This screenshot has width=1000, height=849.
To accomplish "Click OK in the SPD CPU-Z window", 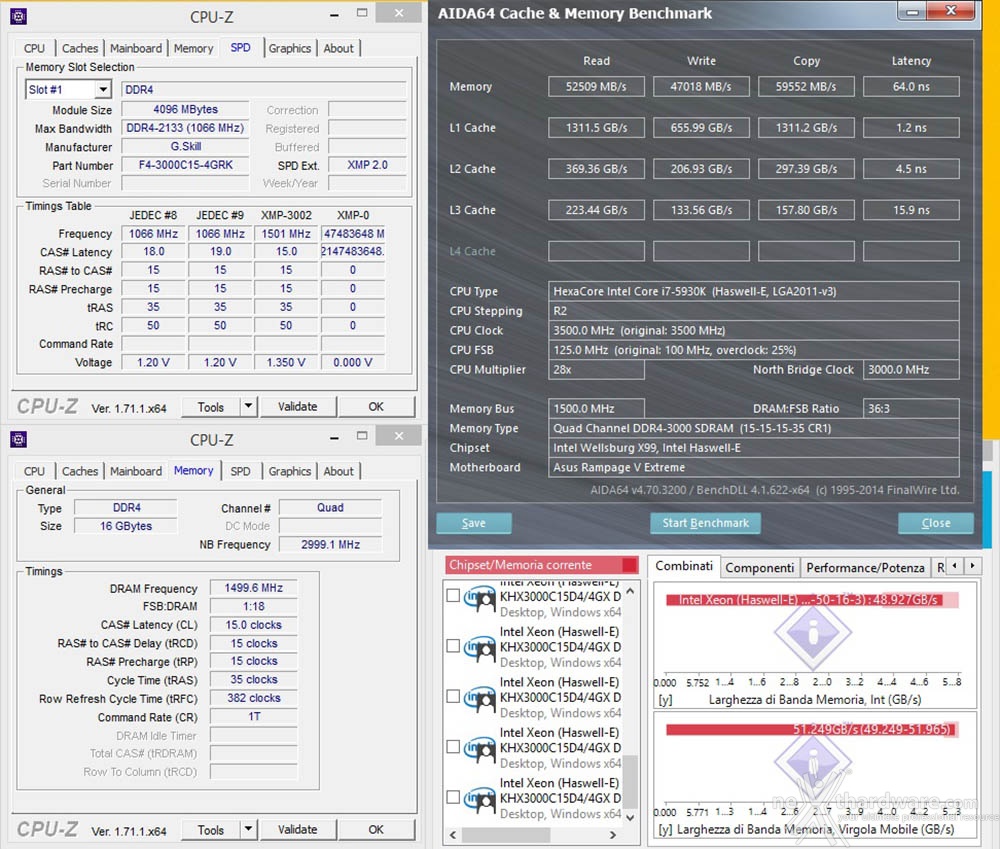I will pos(376,406).
